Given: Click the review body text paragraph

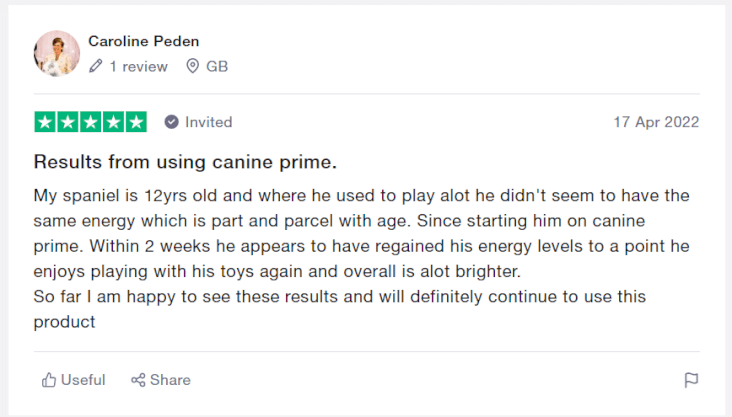Looking at the screenshot, I should pyautogui.click(x=361, y=258).
